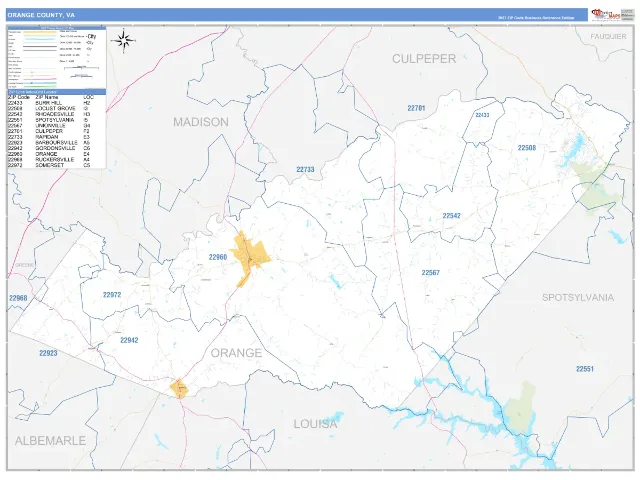This screenshot has height=480, width=640.
Task: Click ZIP code 22567 on the map
Action: click(431, 273)
